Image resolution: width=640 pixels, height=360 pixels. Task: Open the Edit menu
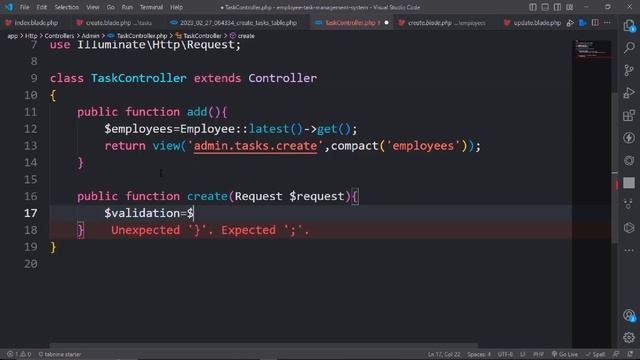42,7
